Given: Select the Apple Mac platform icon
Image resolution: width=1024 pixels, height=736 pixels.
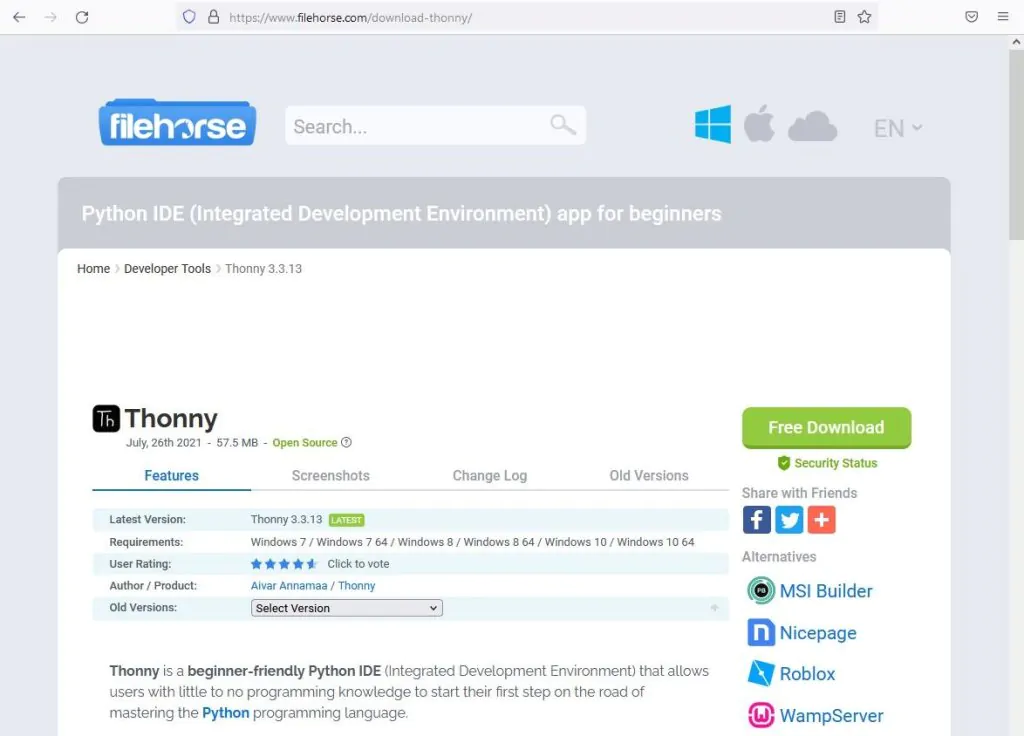Looking at the screenshot, I should pyautogui.click(x=759, y=123).
